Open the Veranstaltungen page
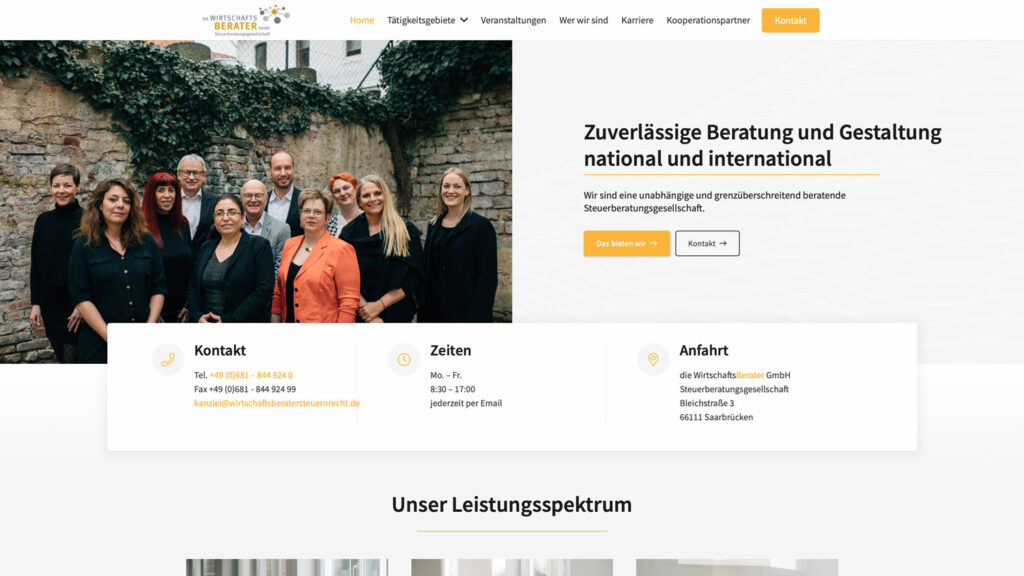 tap(513, 20)
